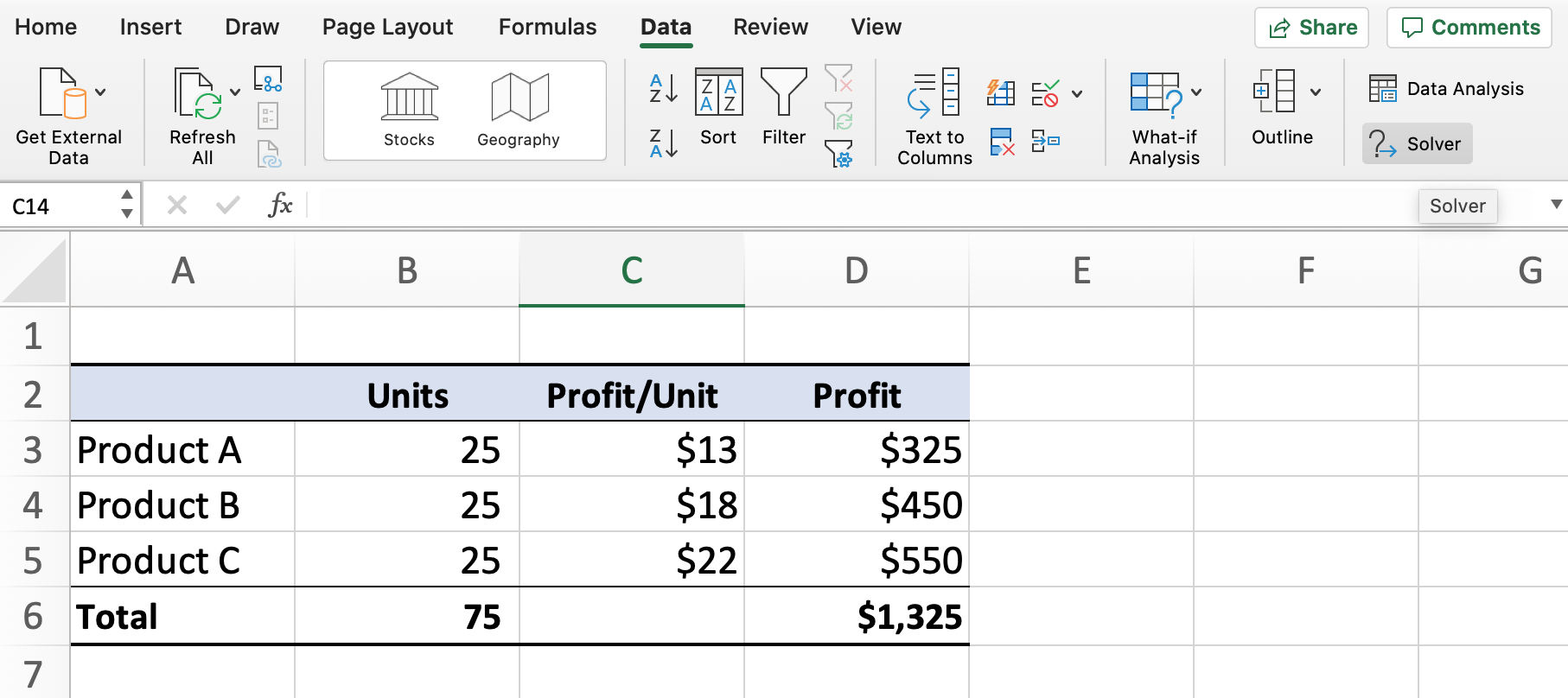This screenshot has width=1568, height=698.
Task: Open Queries & Connections icon
Action: [x=268, y=79]
